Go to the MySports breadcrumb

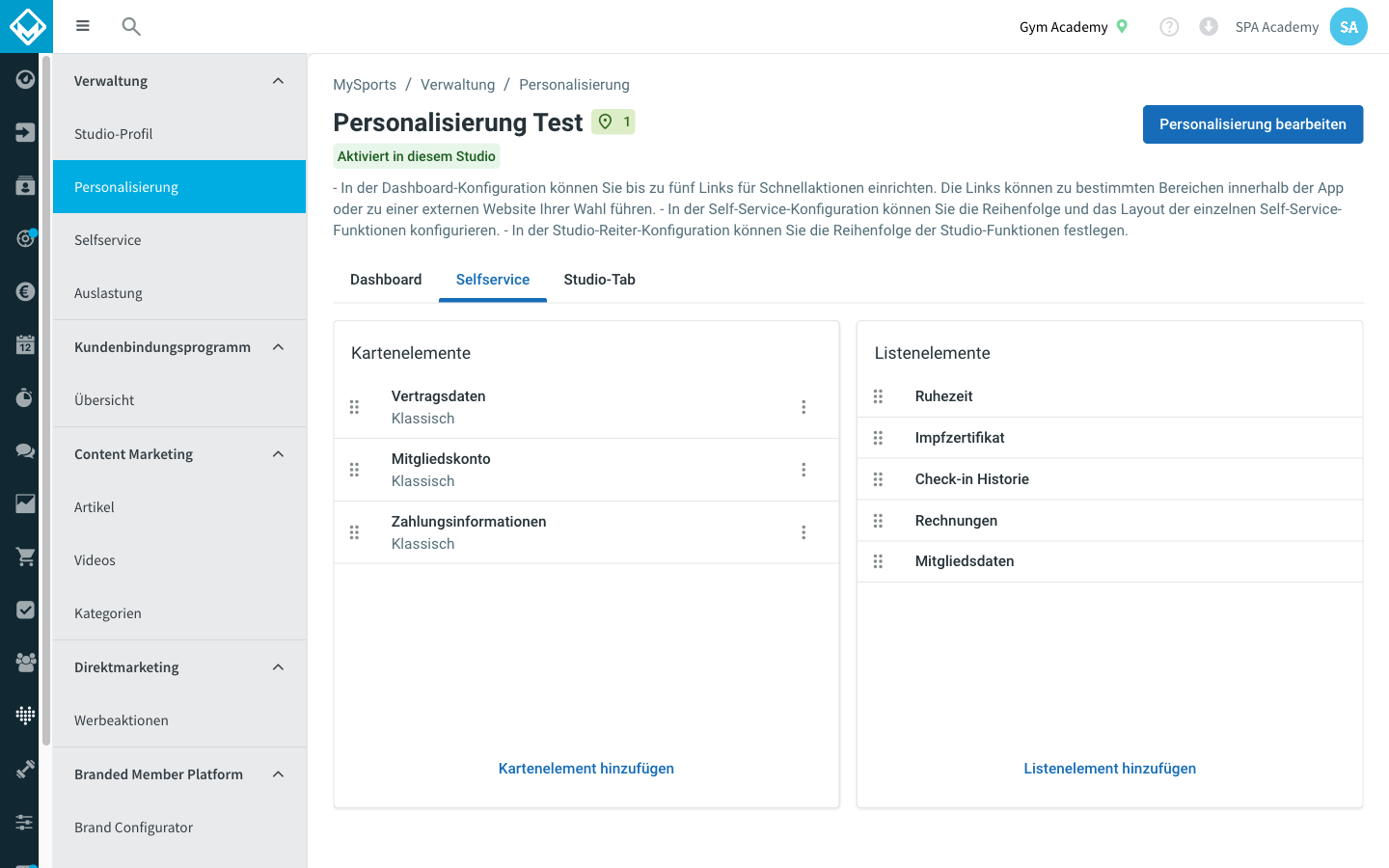[x=365, y=85]
